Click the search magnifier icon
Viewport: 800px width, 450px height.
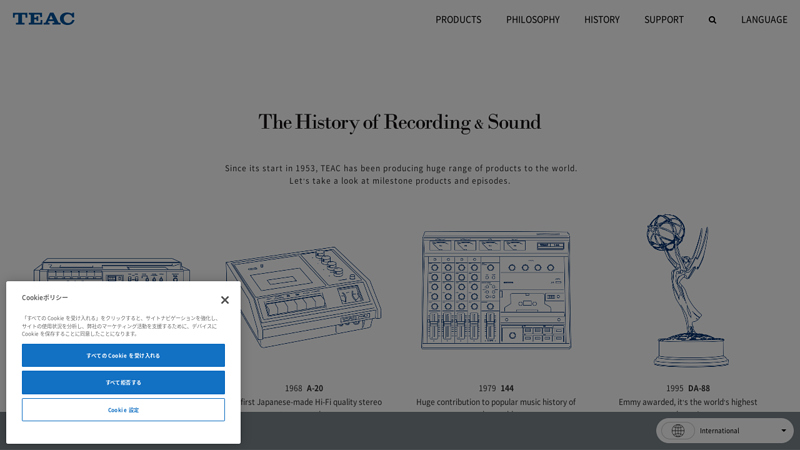[x=712, y=20]
